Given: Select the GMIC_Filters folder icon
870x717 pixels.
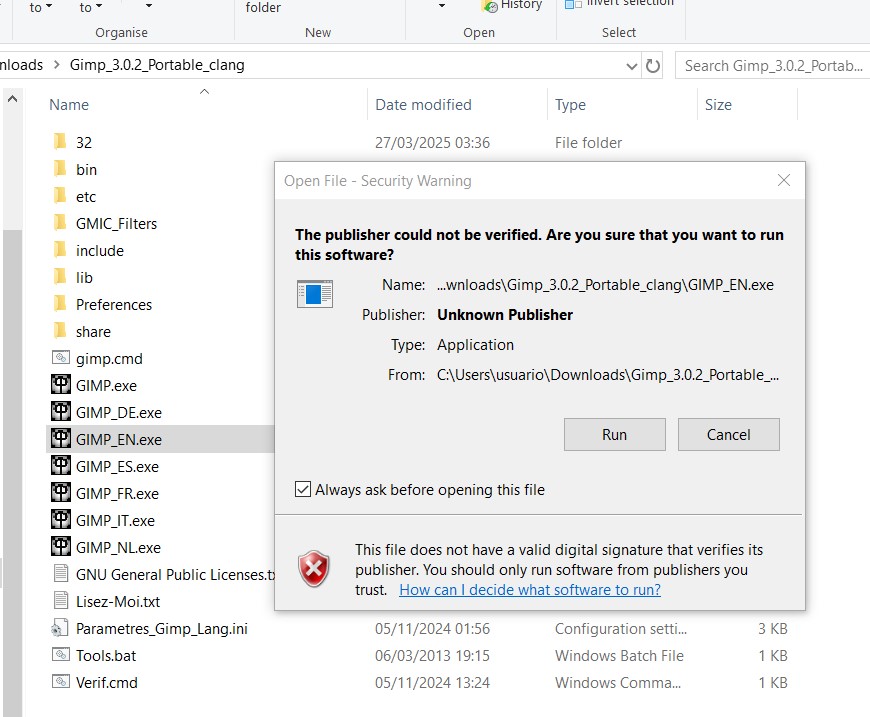Looking at the screenshot, I should [60, 223].
